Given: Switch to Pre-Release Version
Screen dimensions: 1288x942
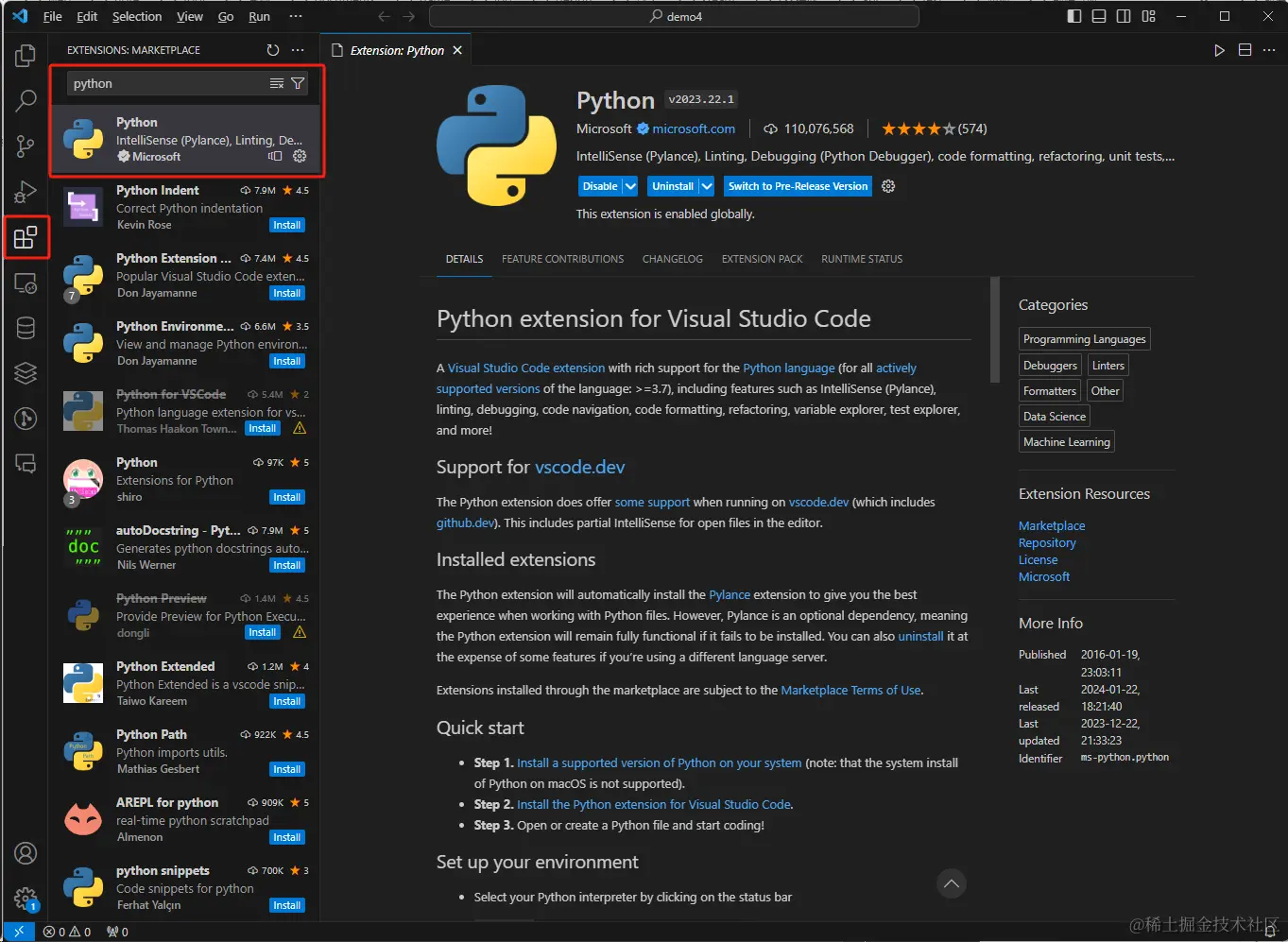Looking at the screenshot, I should coord(798,186).
